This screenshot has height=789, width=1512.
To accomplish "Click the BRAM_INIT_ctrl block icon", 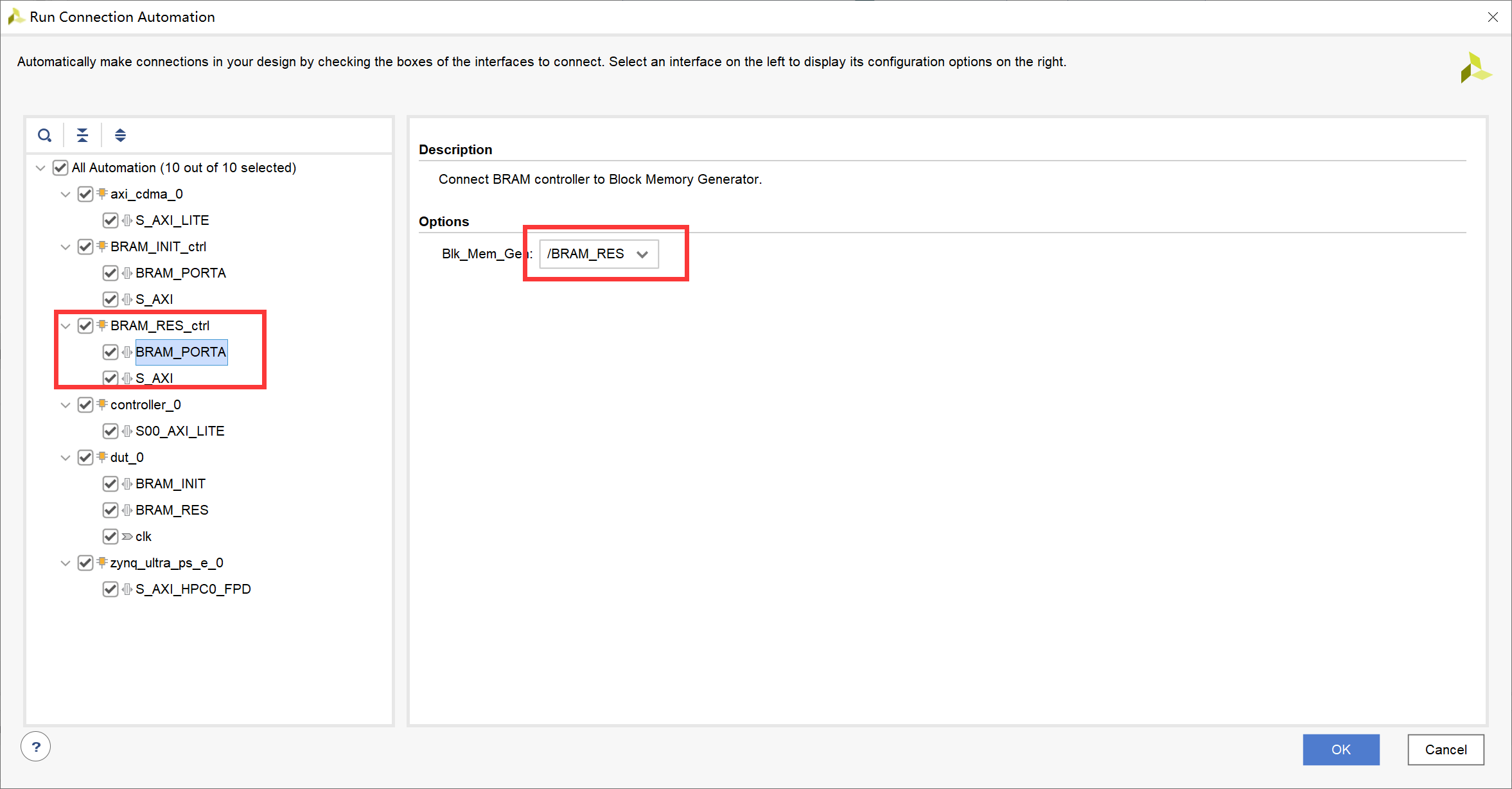I will 102,246.
